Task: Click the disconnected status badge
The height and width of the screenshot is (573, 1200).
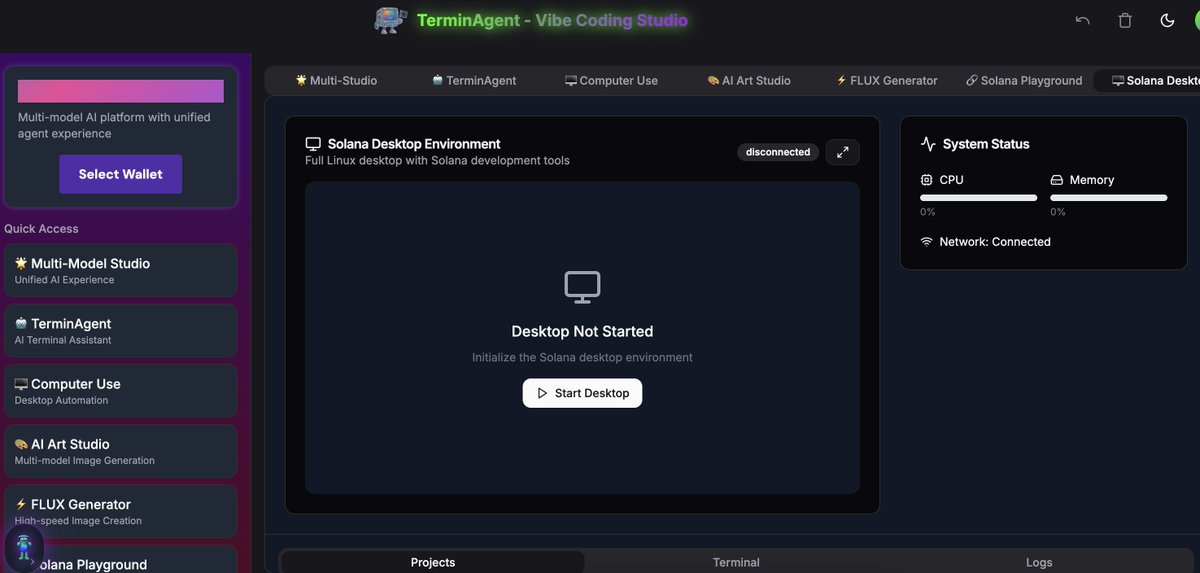Action: [x=778, y=152]
